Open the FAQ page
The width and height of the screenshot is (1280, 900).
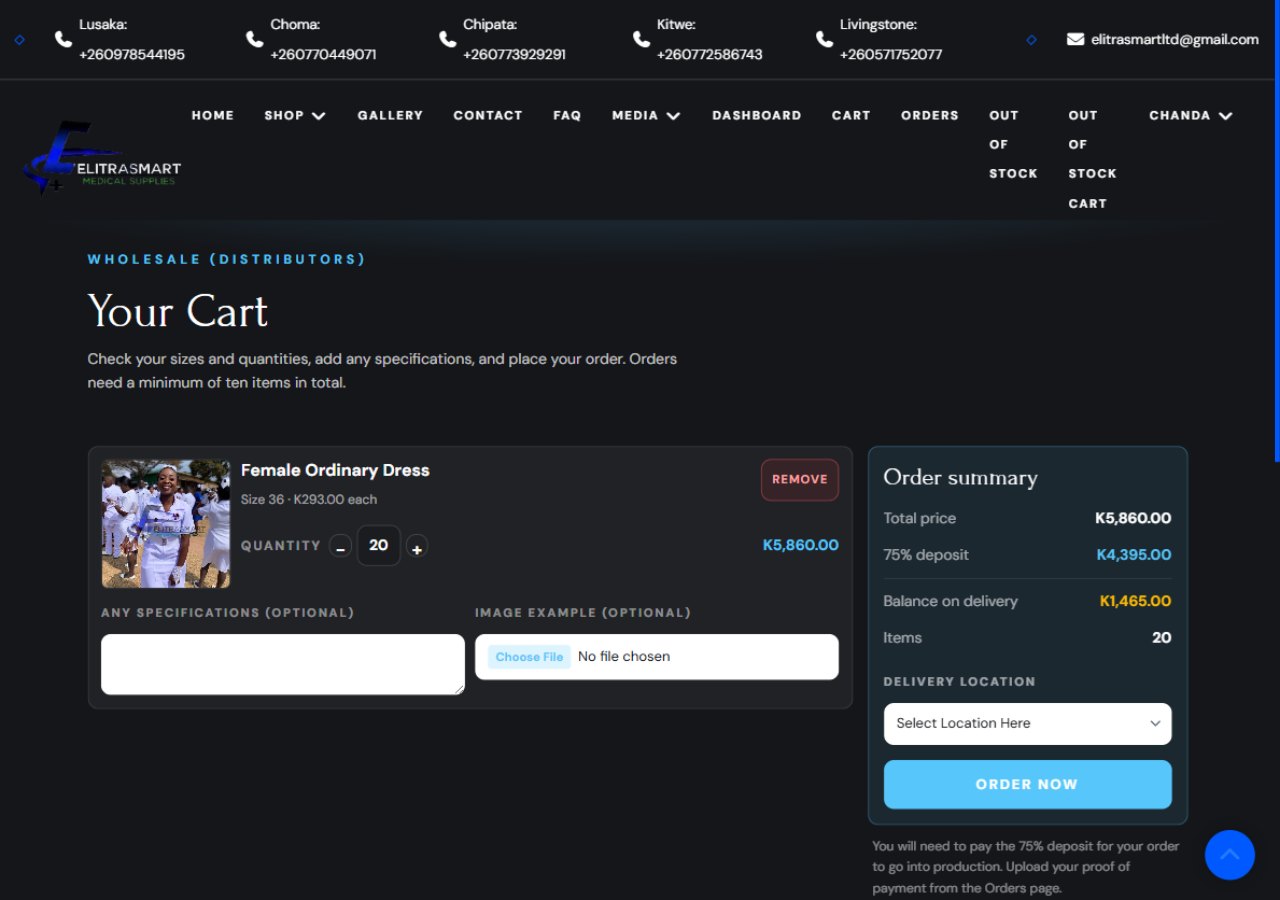[x=567, y=115]
